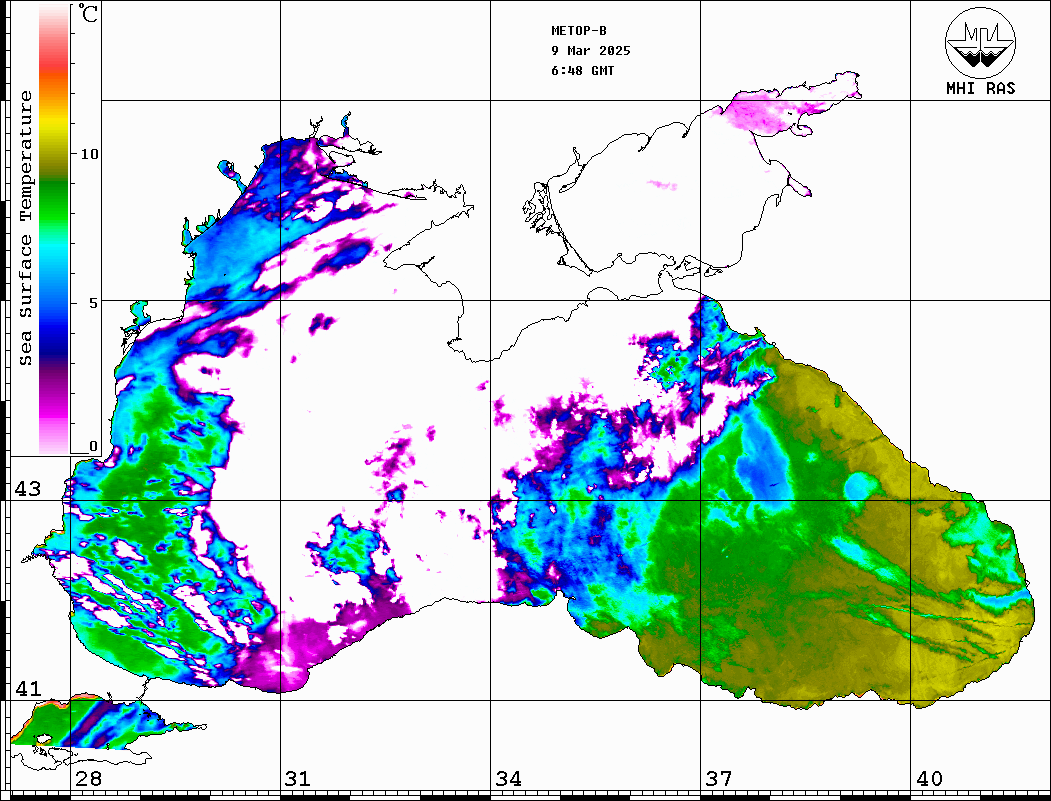Screen dimensions: 1051x801
Task: Click the SST color scale bar
Action: click(54, 229)
